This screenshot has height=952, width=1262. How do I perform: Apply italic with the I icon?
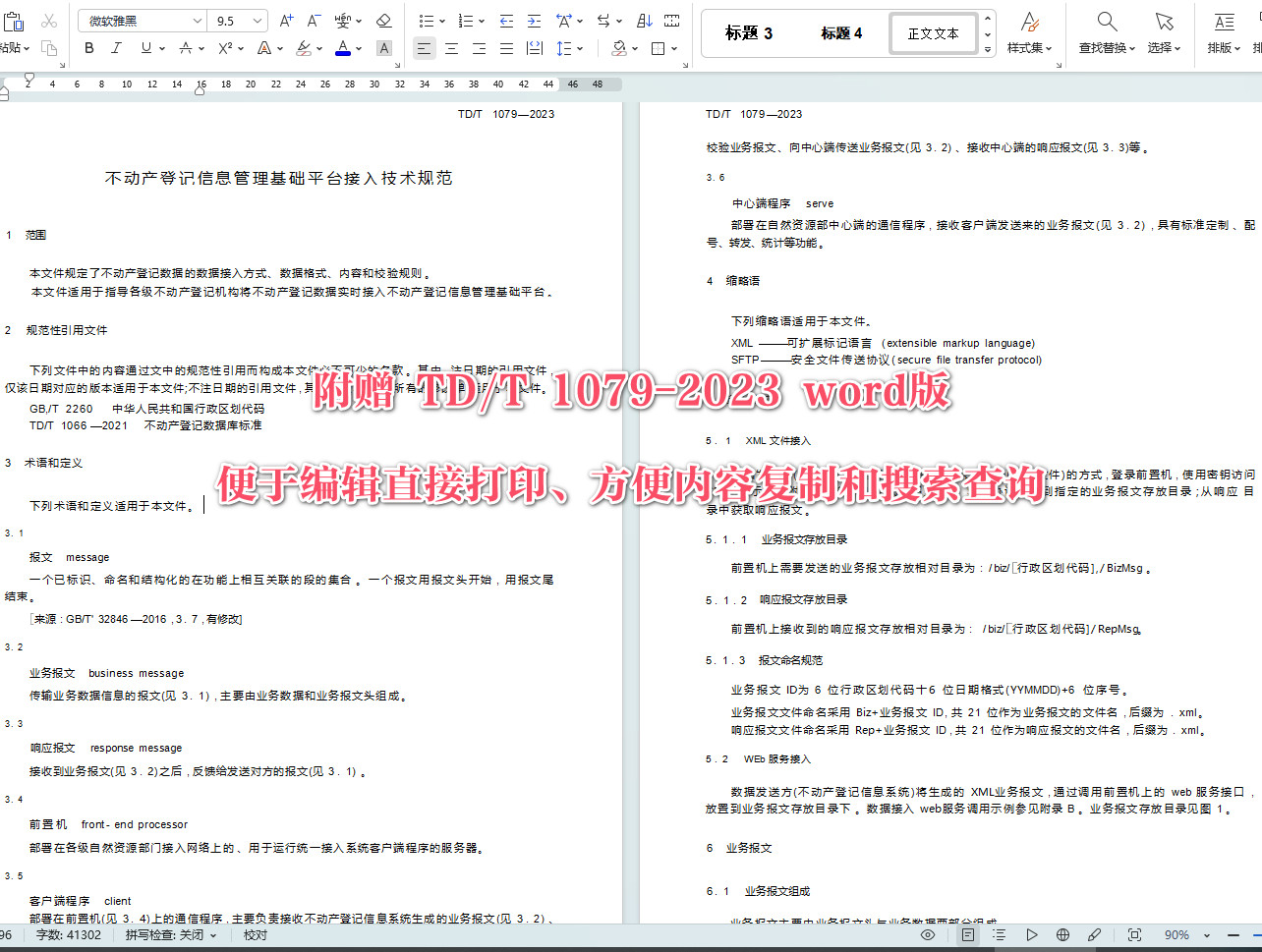(x=118, y=48)
